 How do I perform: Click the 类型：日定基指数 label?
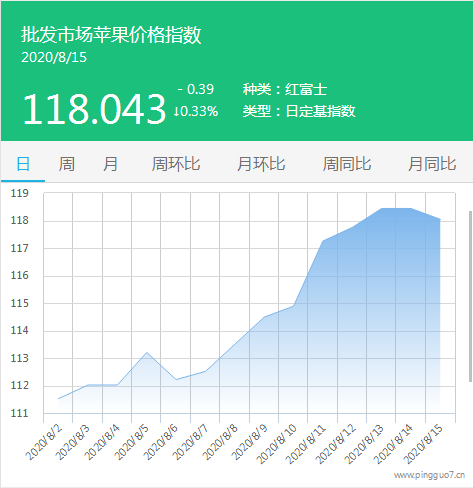coord(299,111)
